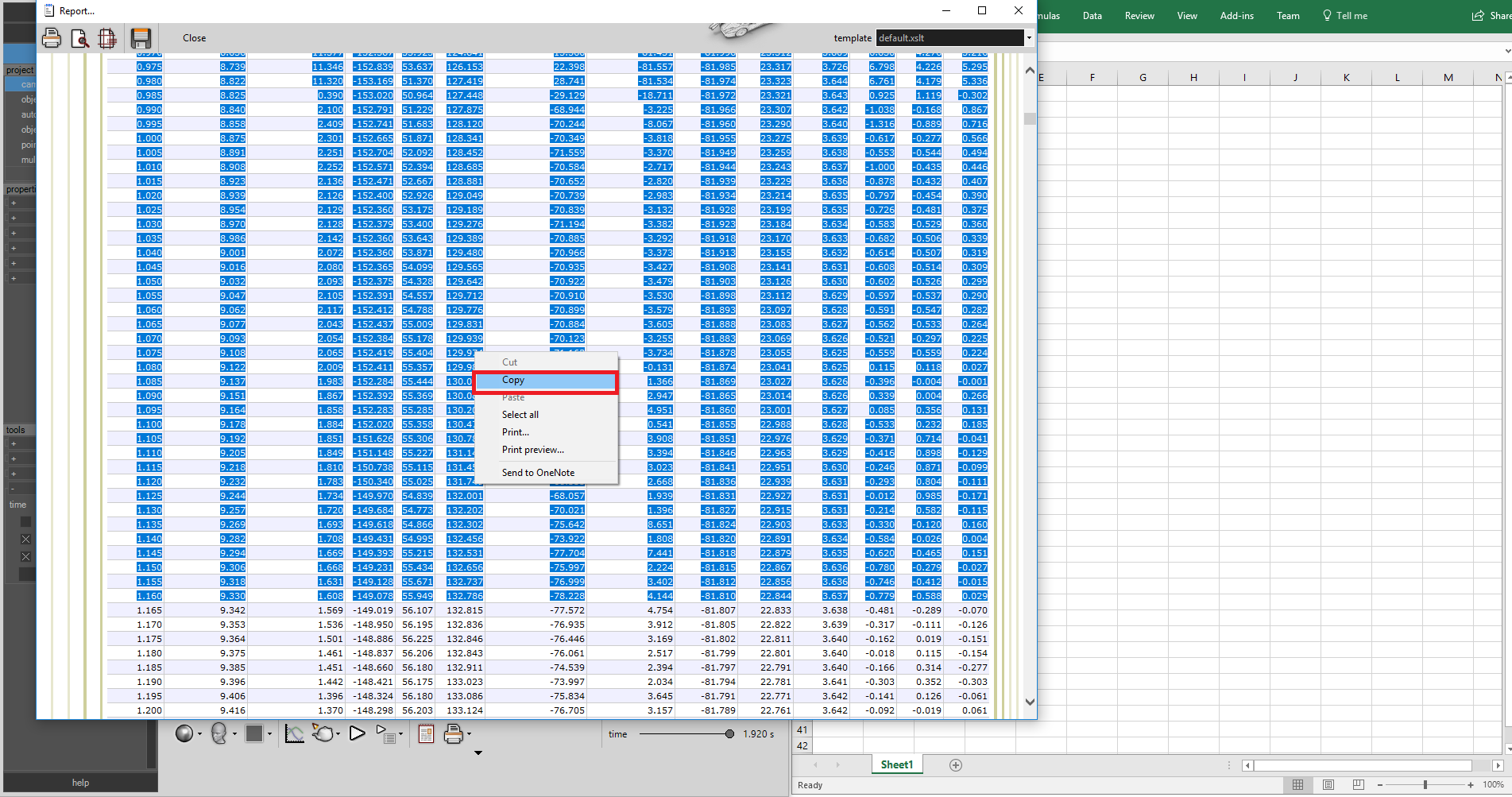The image size is (1512, 797).
Task: Choose Print preview... in the context menu
Action: coord(546,450)
